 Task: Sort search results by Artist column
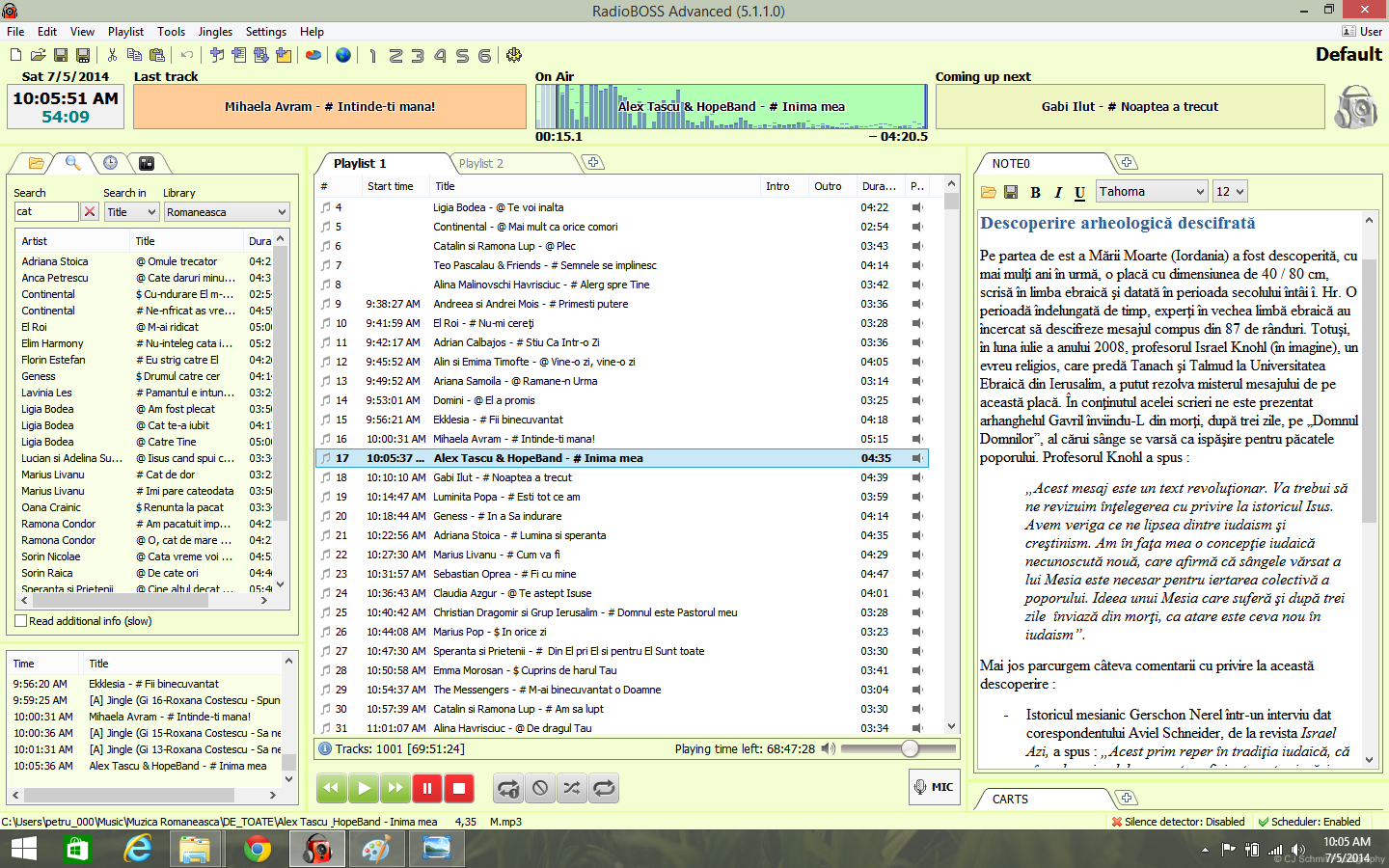[72, 241]
